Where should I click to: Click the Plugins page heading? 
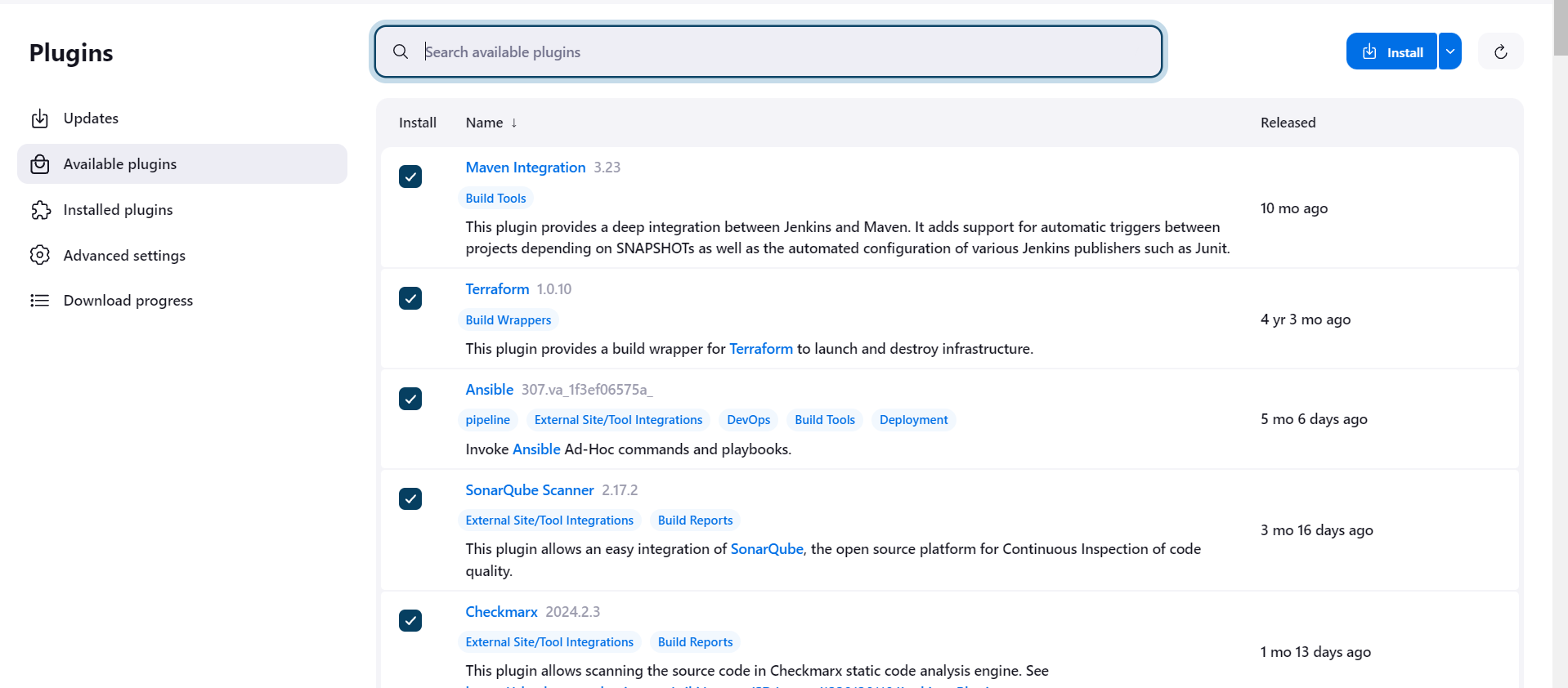click(x=71, y=52)
